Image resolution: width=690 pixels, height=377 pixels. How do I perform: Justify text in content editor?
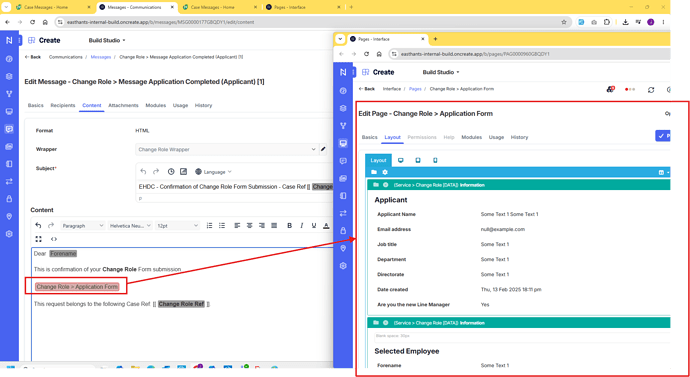(x=274, y=226)
